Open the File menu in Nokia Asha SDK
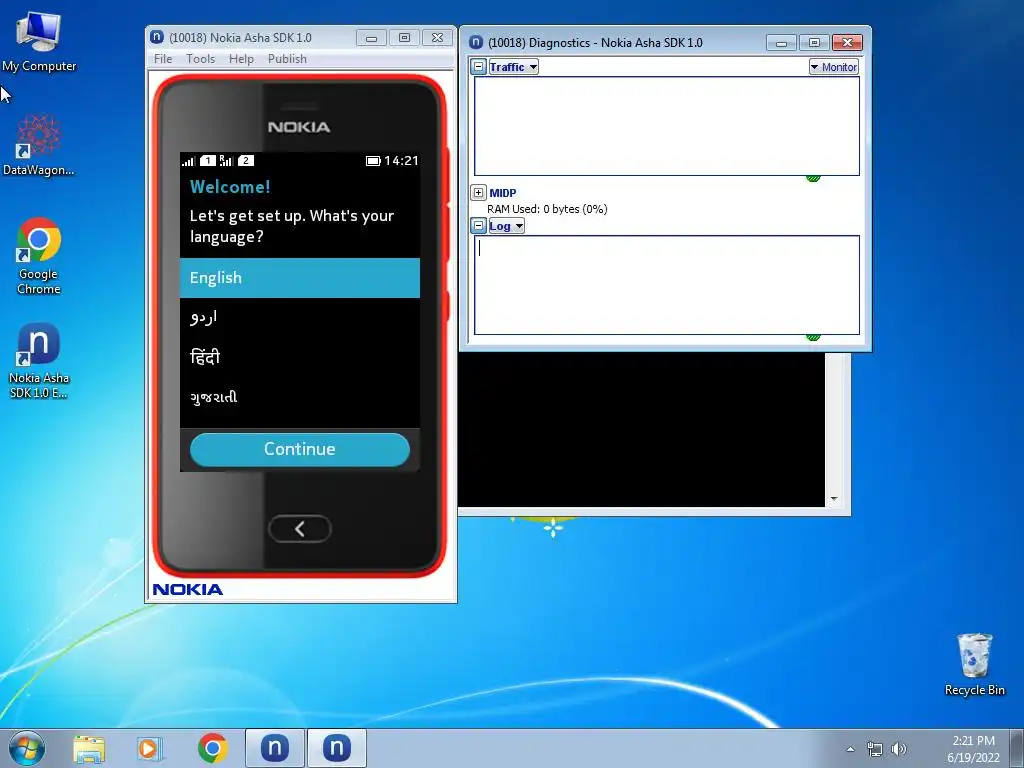Screen dimensions: 1024x768 tap(163, 59)
